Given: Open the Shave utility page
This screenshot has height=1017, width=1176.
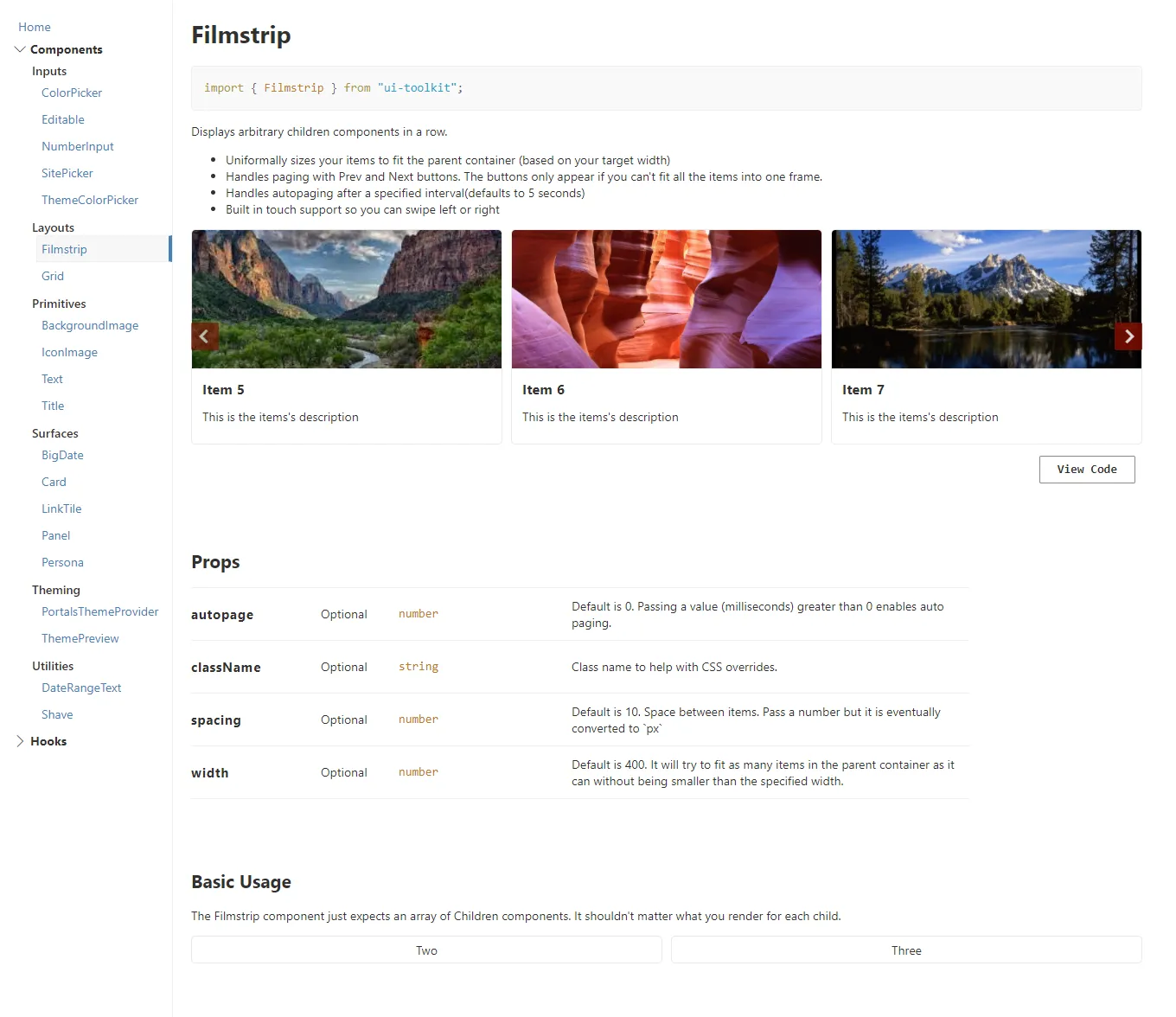Looking at the screenshot, I should [x=57, y=714].
